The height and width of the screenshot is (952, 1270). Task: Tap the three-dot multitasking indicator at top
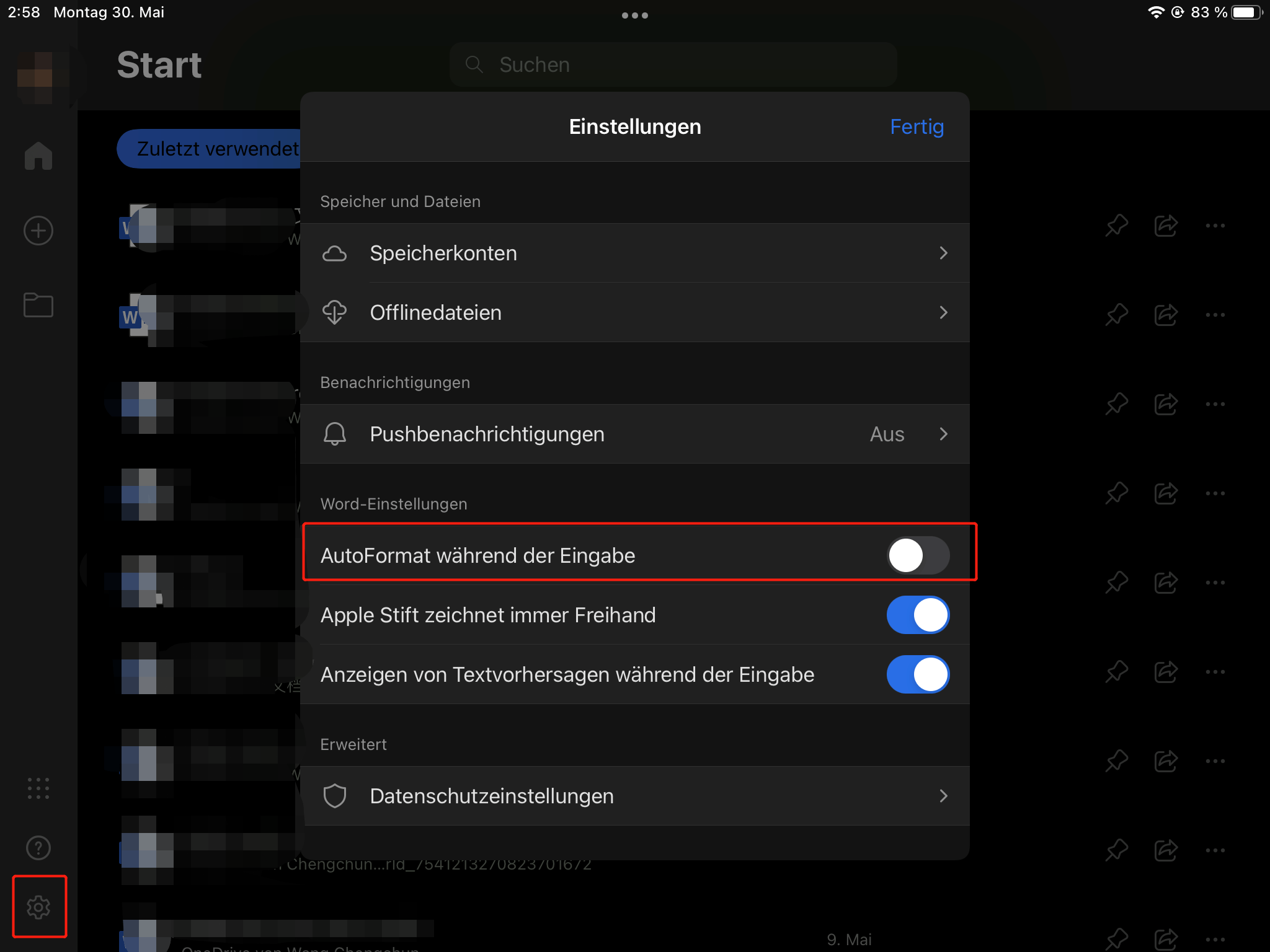click(635, 15)
